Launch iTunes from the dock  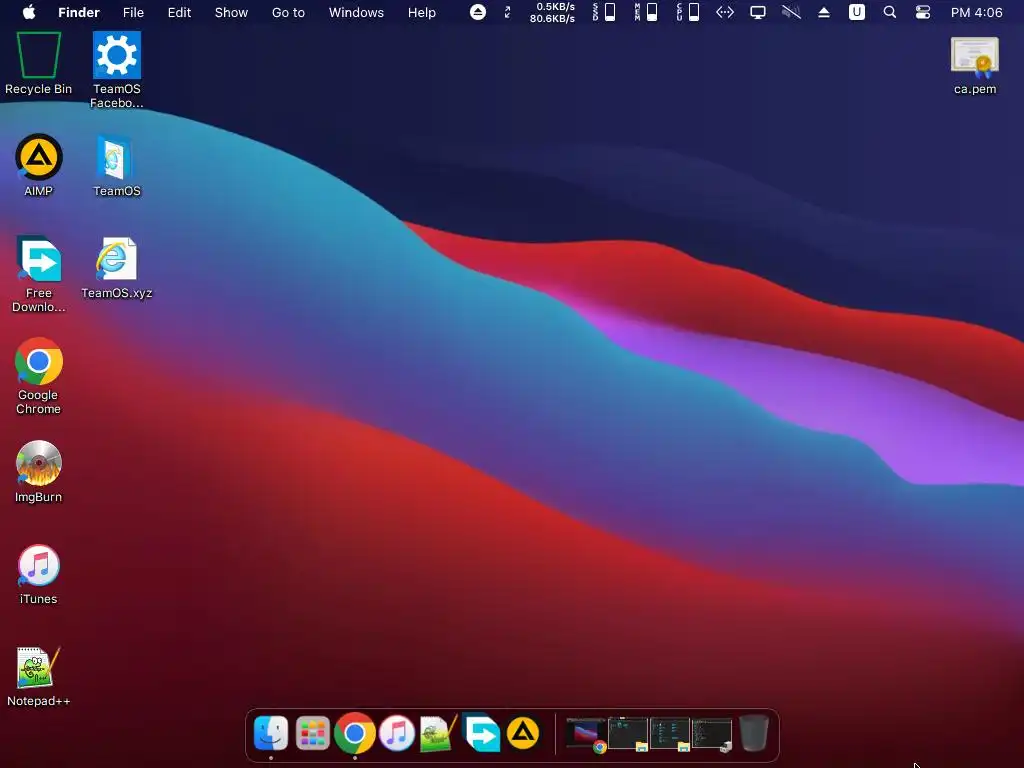(x=396, y=733)
